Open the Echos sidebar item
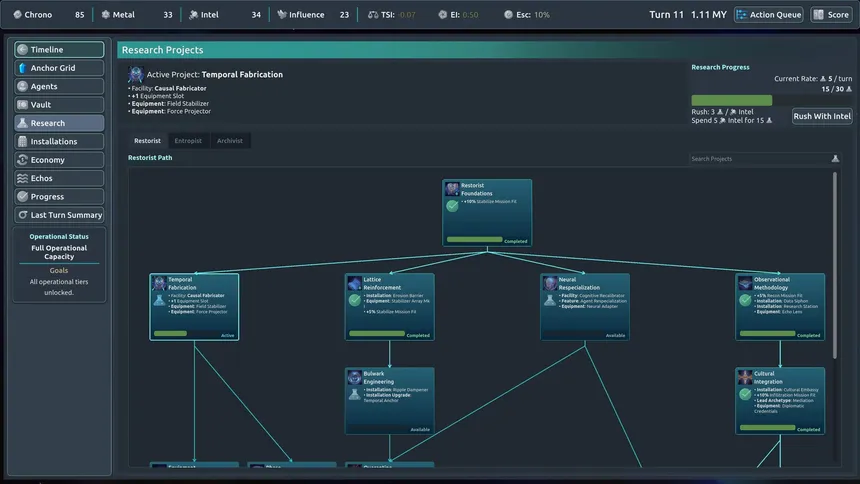This screenshot has width=860, height=484. pyautogui.click(x=59, y=178)
